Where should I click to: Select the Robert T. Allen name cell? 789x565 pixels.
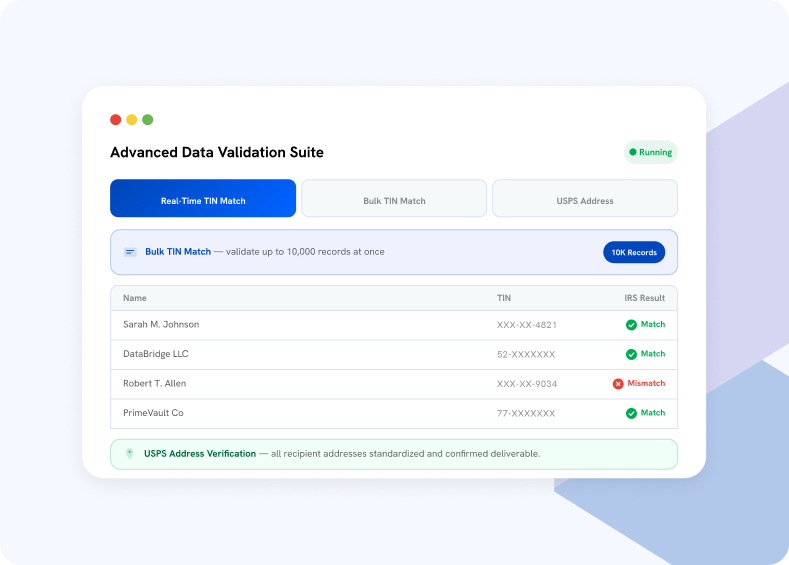154,383
